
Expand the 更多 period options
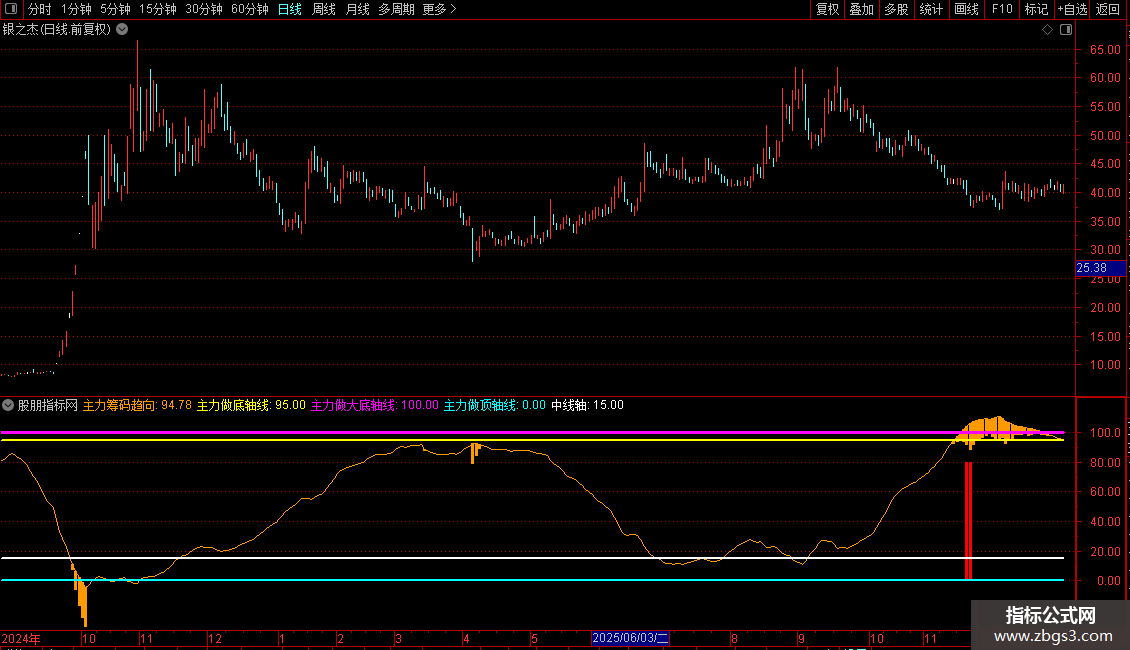[439, 10]
